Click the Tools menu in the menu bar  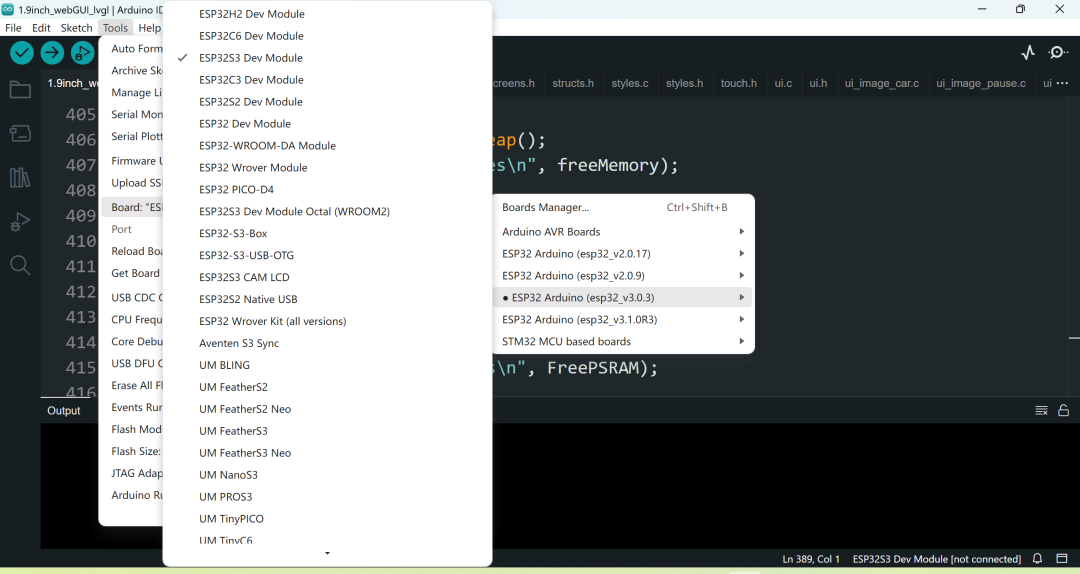(116, 28)
